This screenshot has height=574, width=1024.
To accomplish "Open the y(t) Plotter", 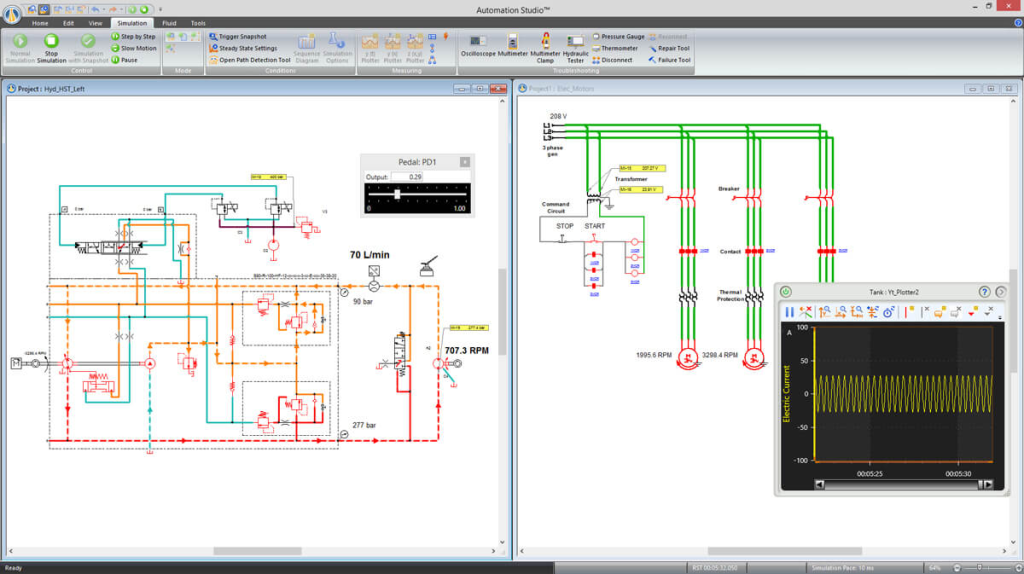I will [x=370, y=49].
